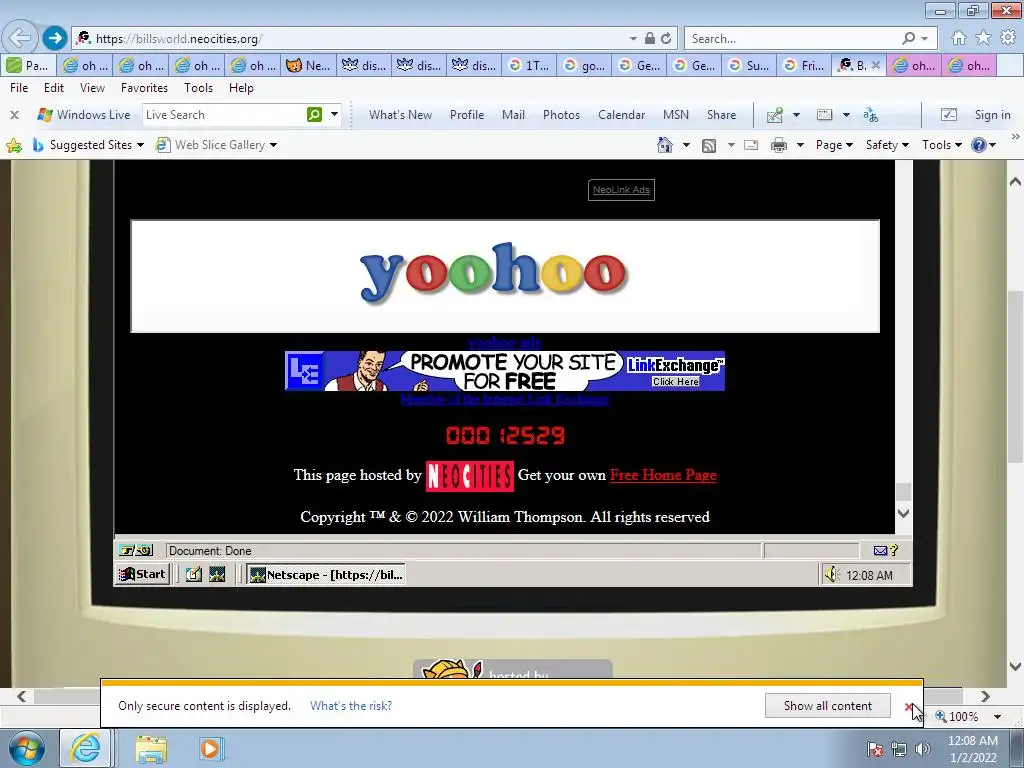The width and height of the screenshot is (1024, 768).
Task: Click the NeoLink Ads button
Action: click(621, 190)
